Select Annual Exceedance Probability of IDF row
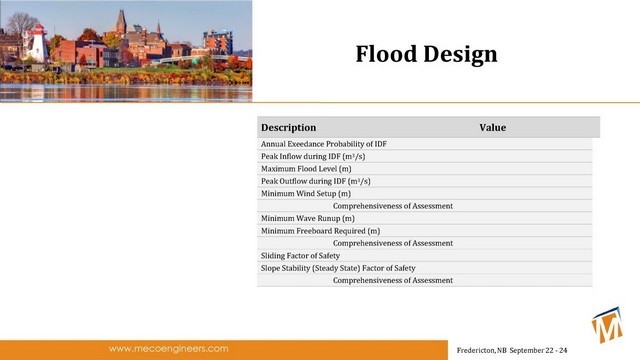This screenshot has width=640, height=360. (x=424, y=144)
